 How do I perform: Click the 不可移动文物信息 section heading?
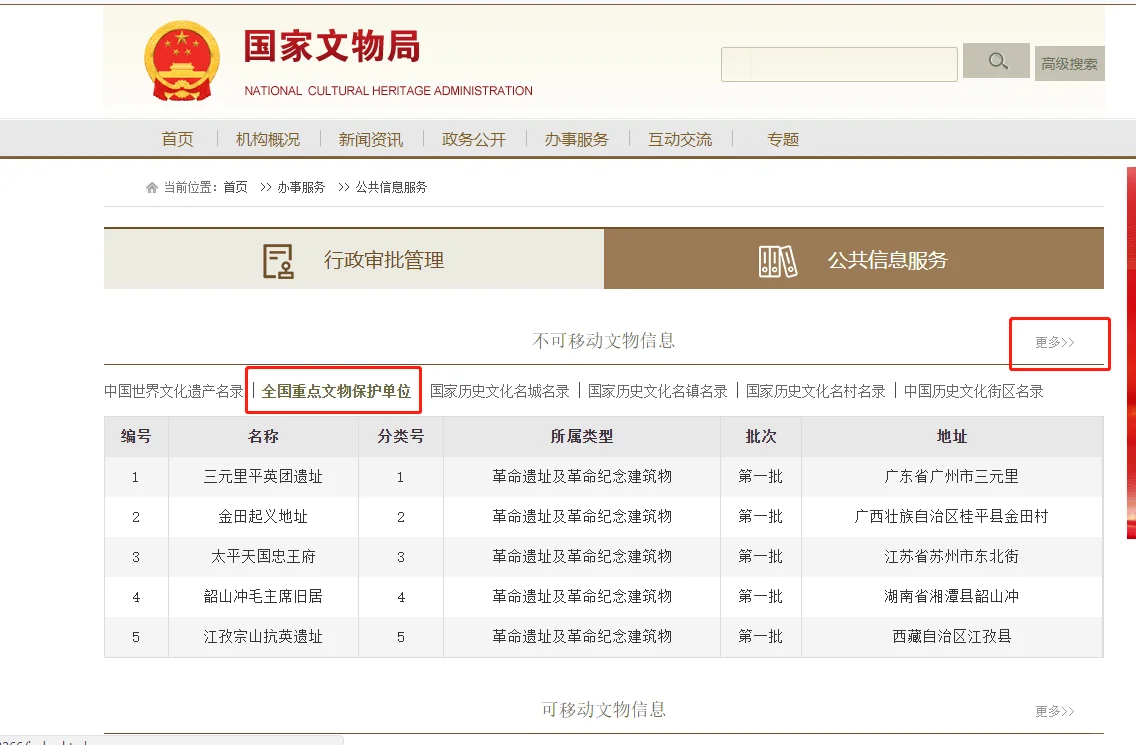pos(604,341)
